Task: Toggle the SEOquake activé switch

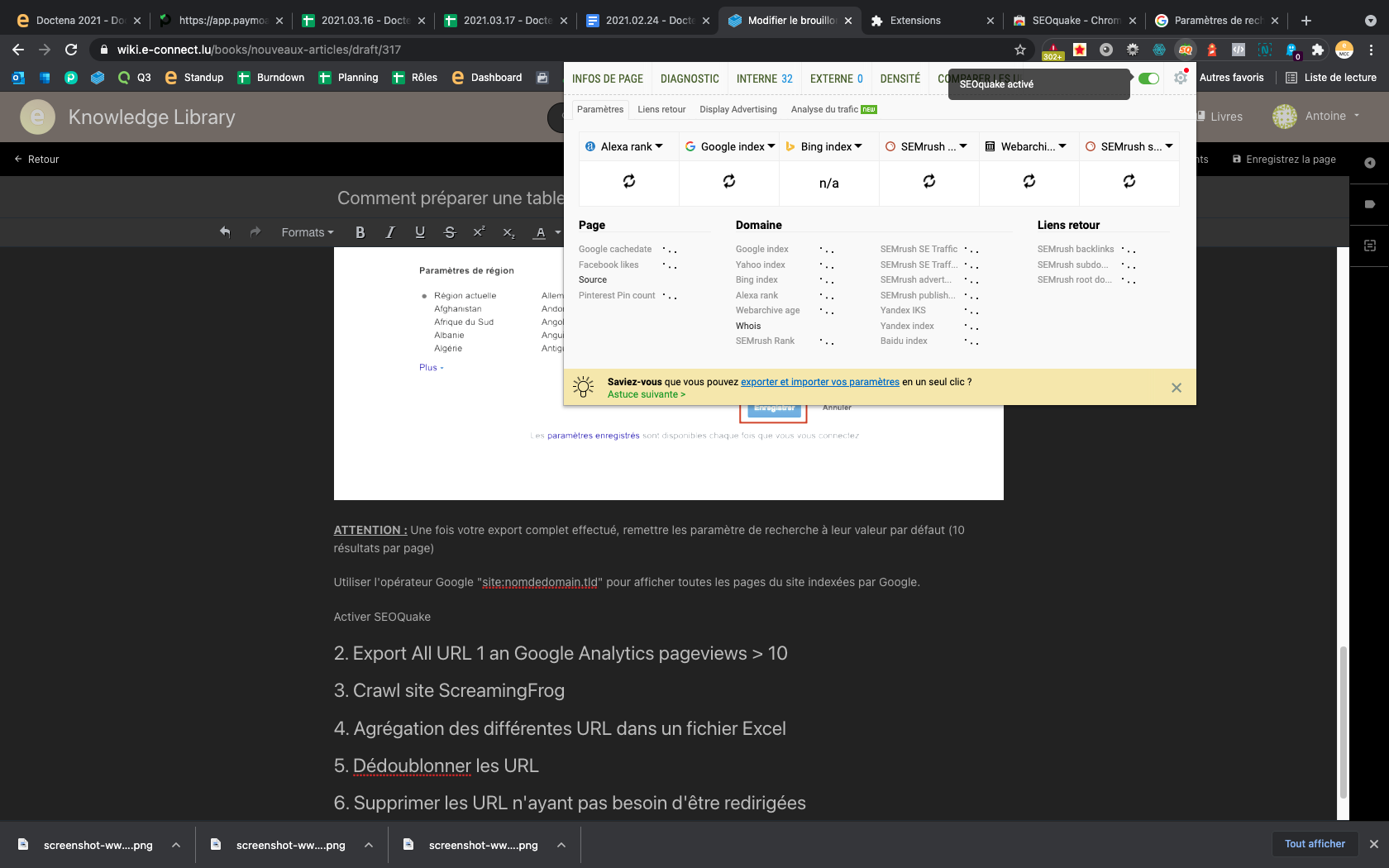Action: [x=1148, y=79]
